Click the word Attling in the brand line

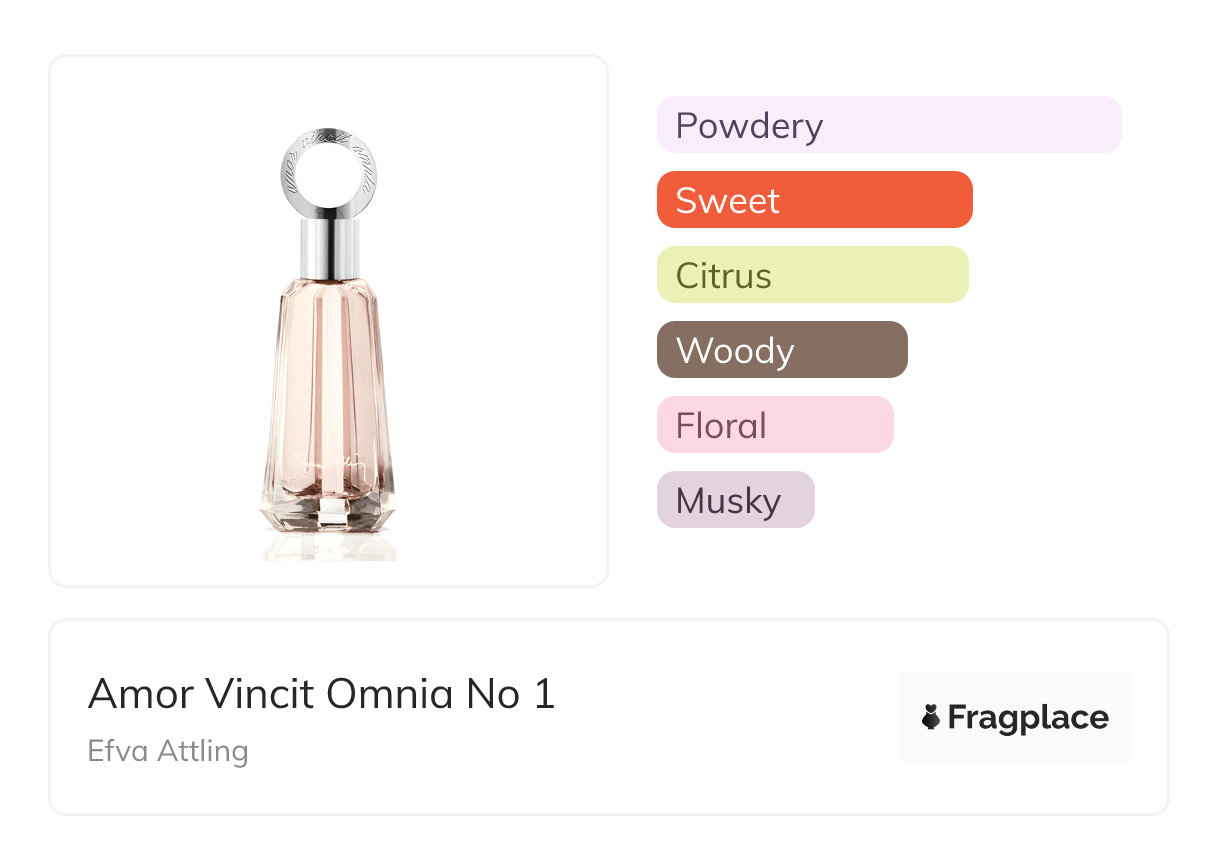(x=204, y=750)
